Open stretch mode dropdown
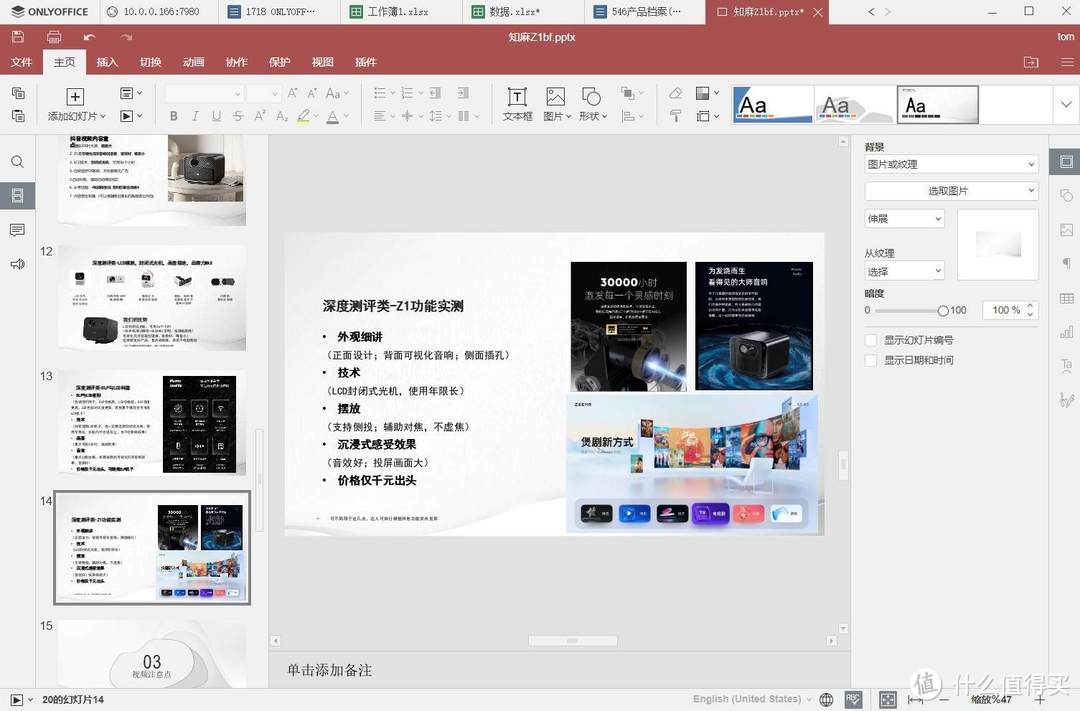 904,218
